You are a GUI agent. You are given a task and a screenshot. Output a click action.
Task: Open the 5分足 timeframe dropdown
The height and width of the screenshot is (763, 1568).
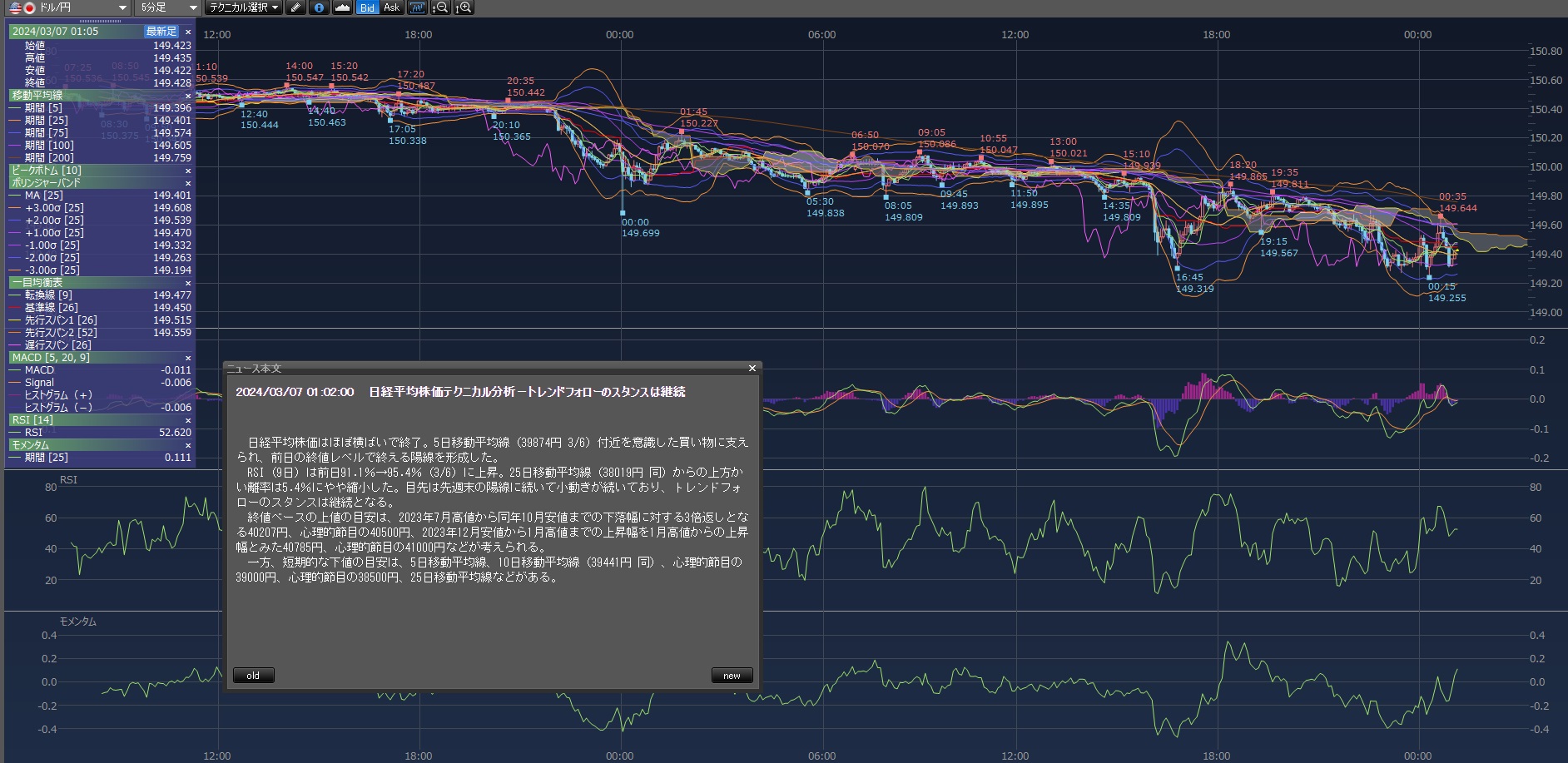[168, 7]
